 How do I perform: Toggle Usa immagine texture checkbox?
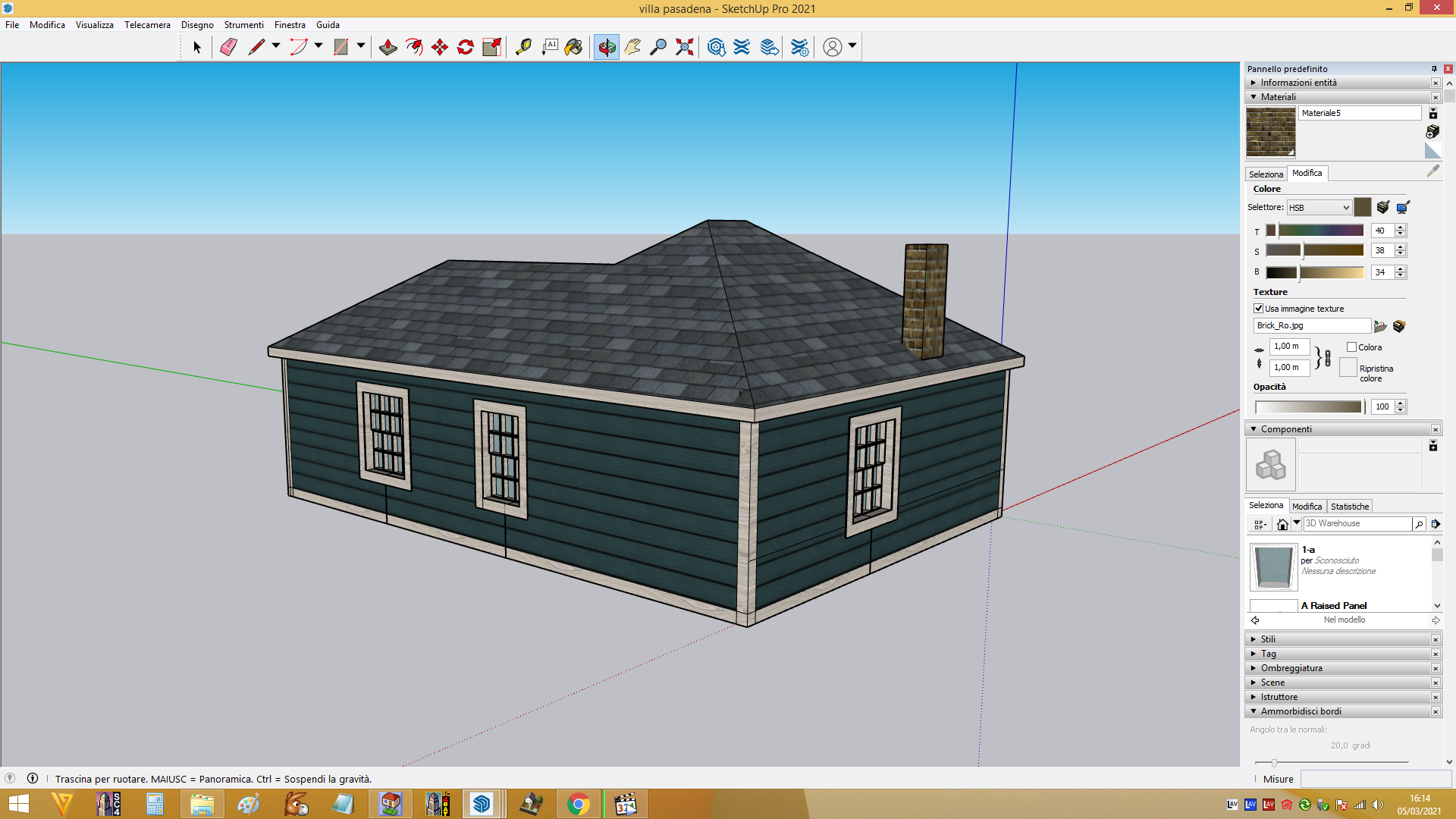pos(1259,309)
